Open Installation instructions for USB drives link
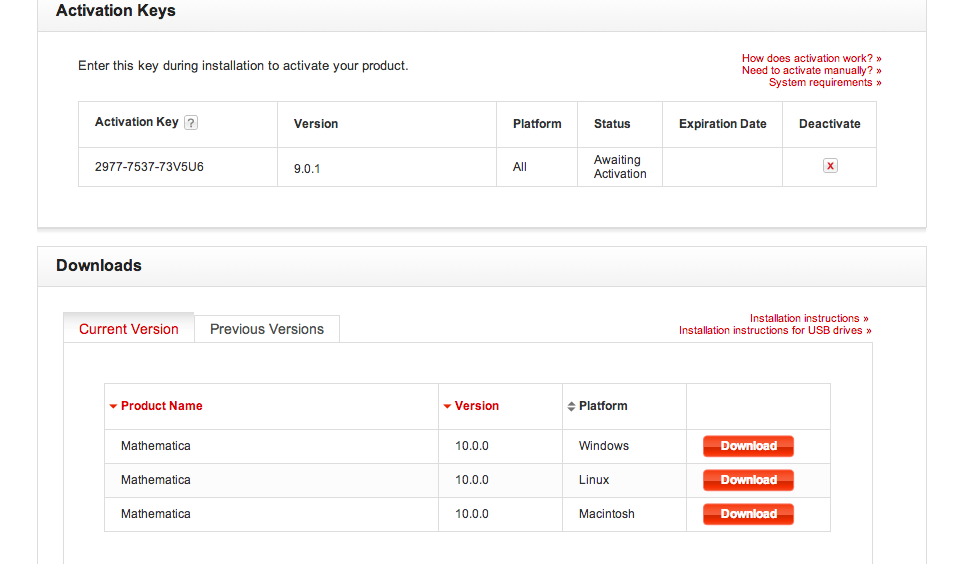Screen dimensions: 965x564 775,331
